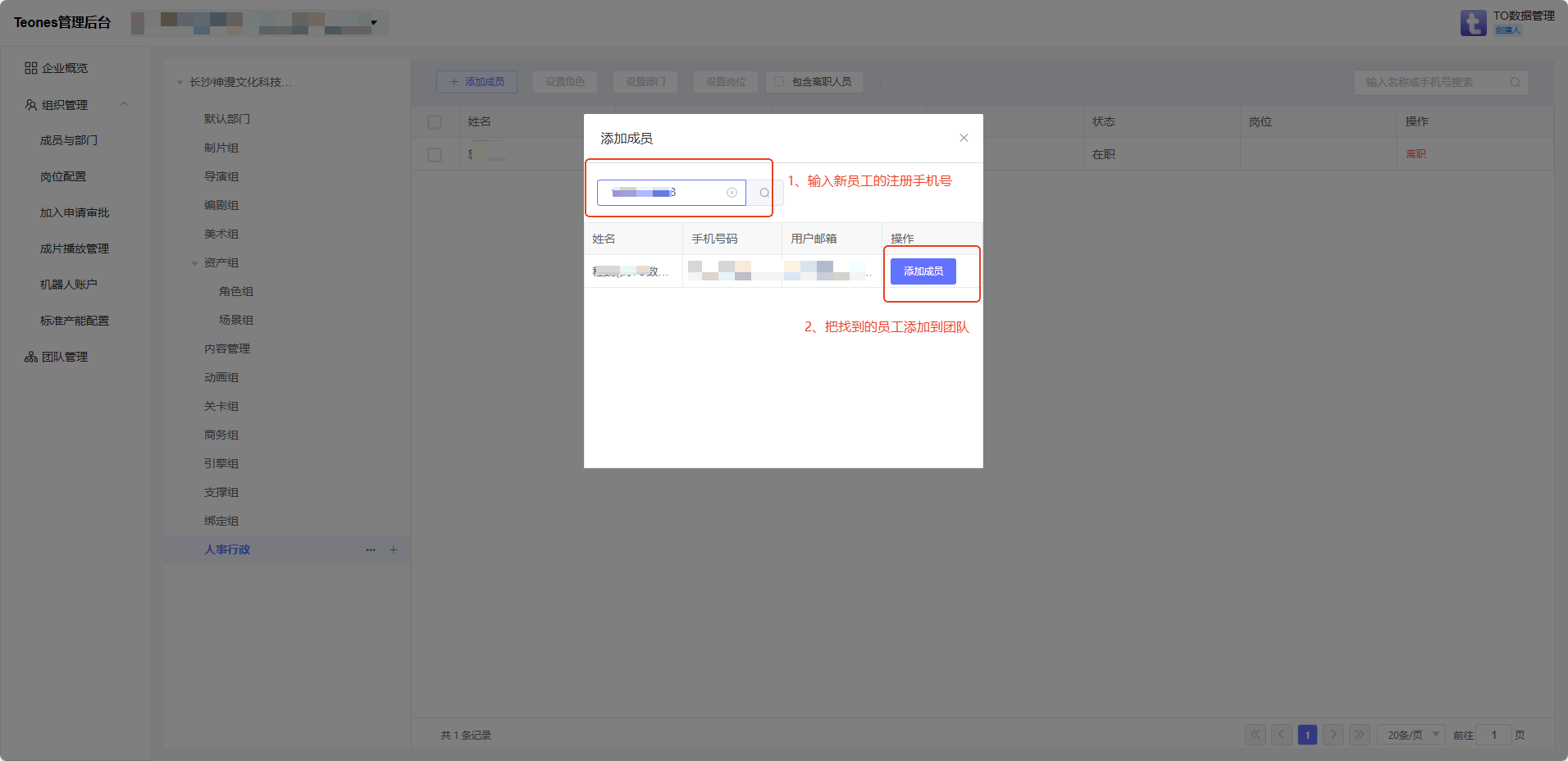This screenshot has height=761, width=1568.
Task: Close the 添加成员 dialog
Action: (x=964, y=138)
